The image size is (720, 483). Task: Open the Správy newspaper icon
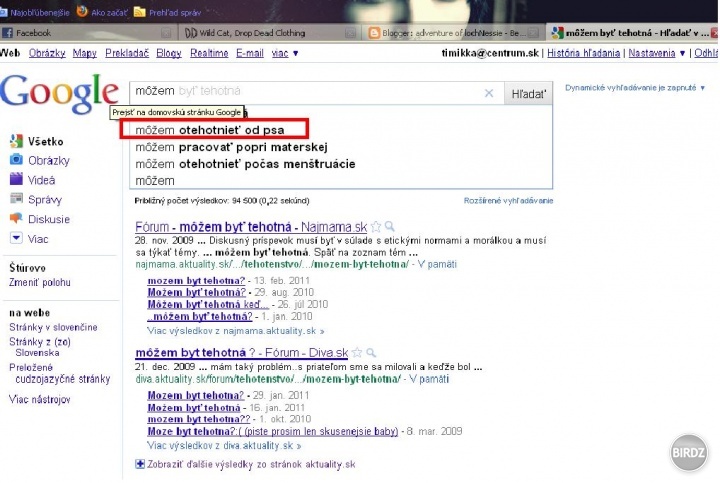[x=16, y=198]
